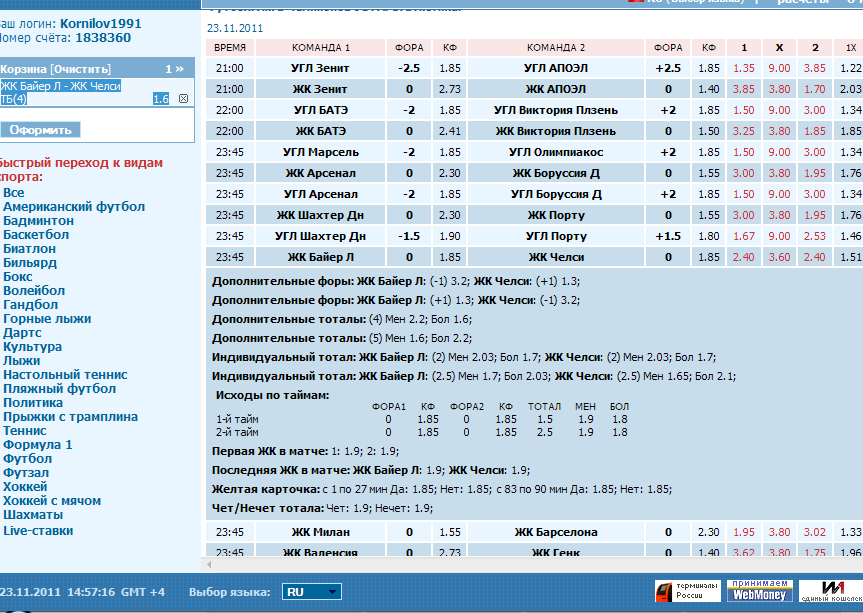Open Баскетбол sport category
Screen dimensions: 863x613
pyautogui.click(x=36, y=234)
